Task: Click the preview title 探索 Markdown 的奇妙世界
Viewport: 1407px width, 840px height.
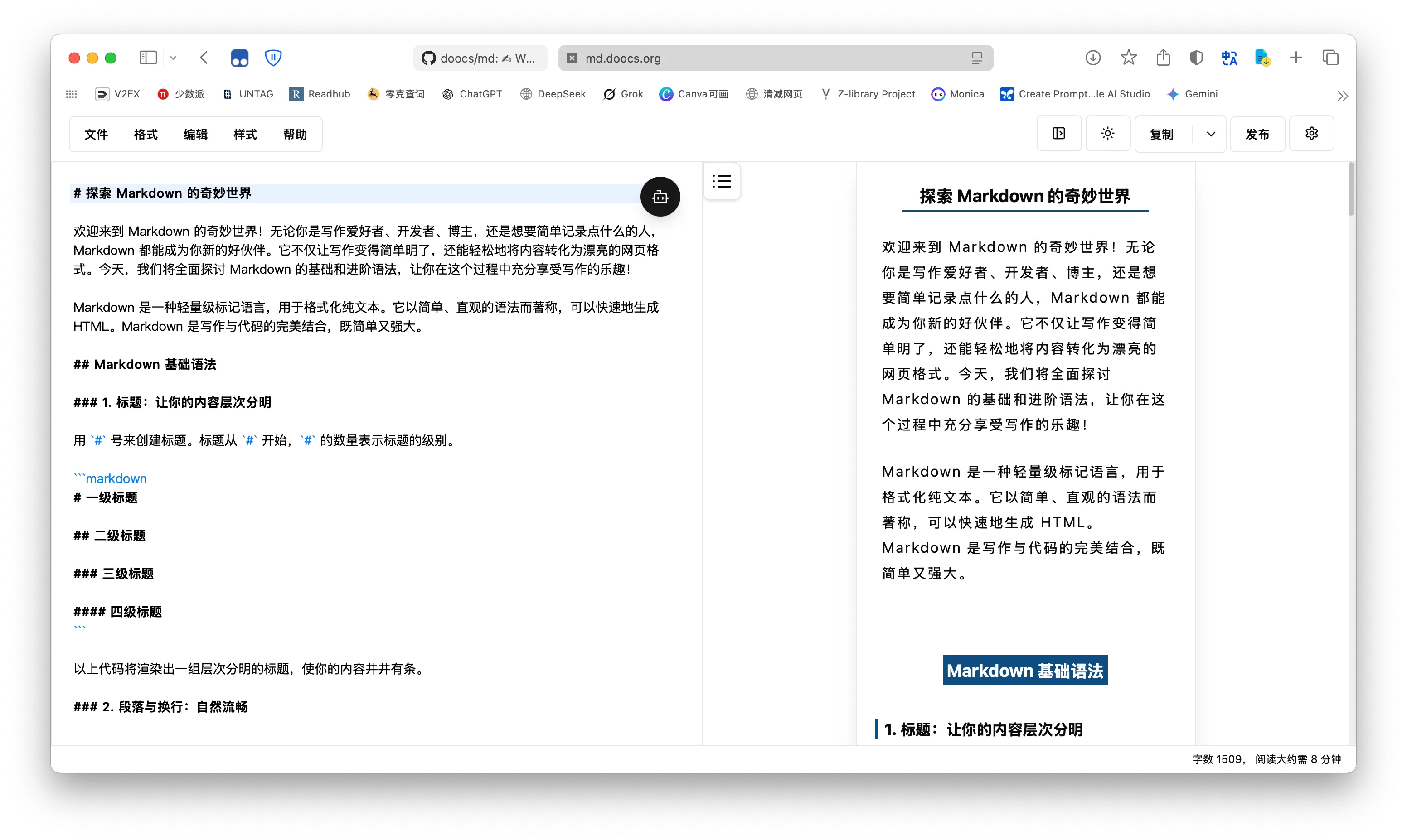Action: pyautogui.click(x=1025, y=197)
